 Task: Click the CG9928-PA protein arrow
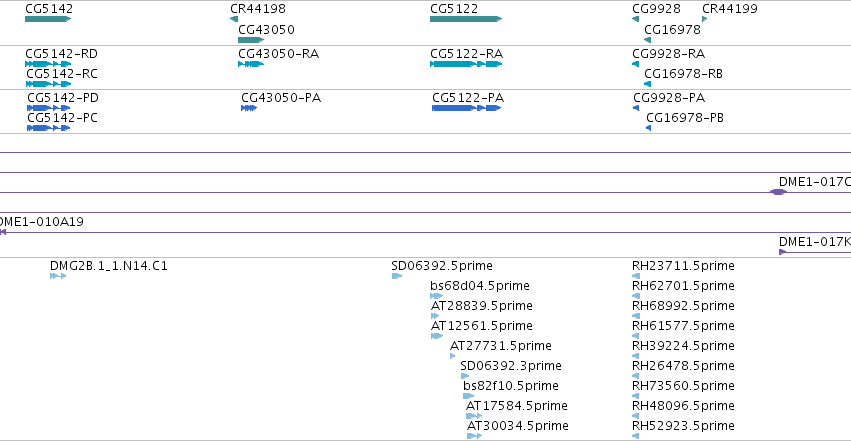coord(636,108)
